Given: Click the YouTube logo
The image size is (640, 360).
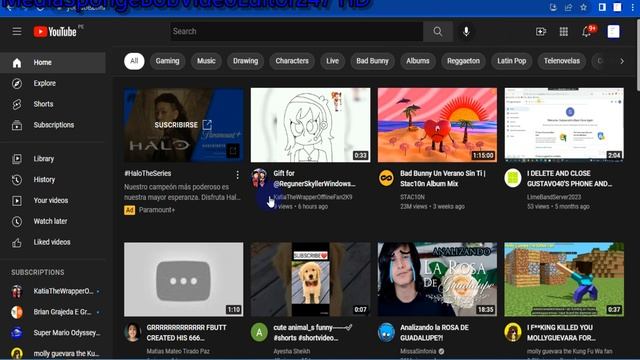Looking at the screenshot, I should [55, 31].
